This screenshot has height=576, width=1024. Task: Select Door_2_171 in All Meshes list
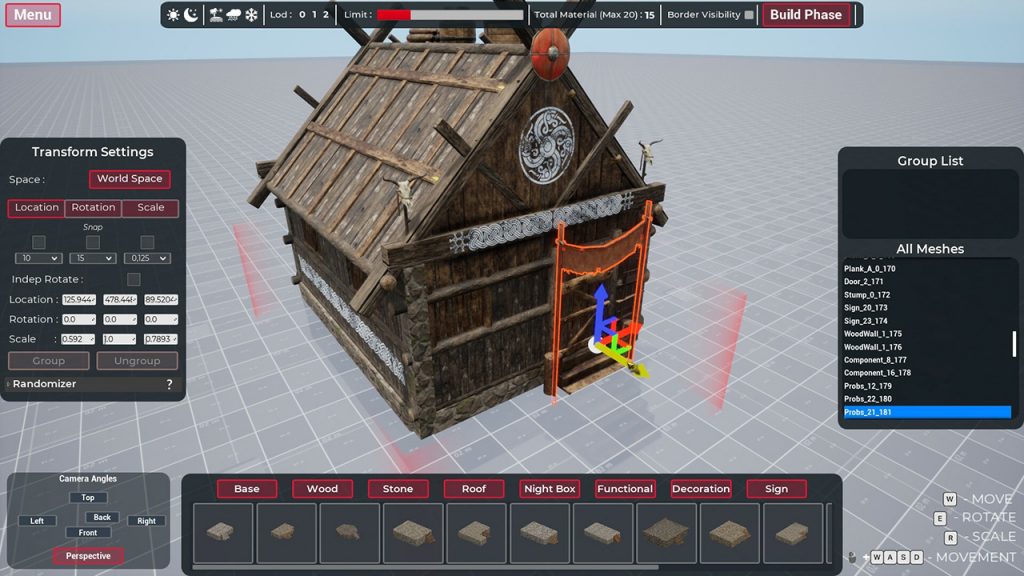click(864, 282)
